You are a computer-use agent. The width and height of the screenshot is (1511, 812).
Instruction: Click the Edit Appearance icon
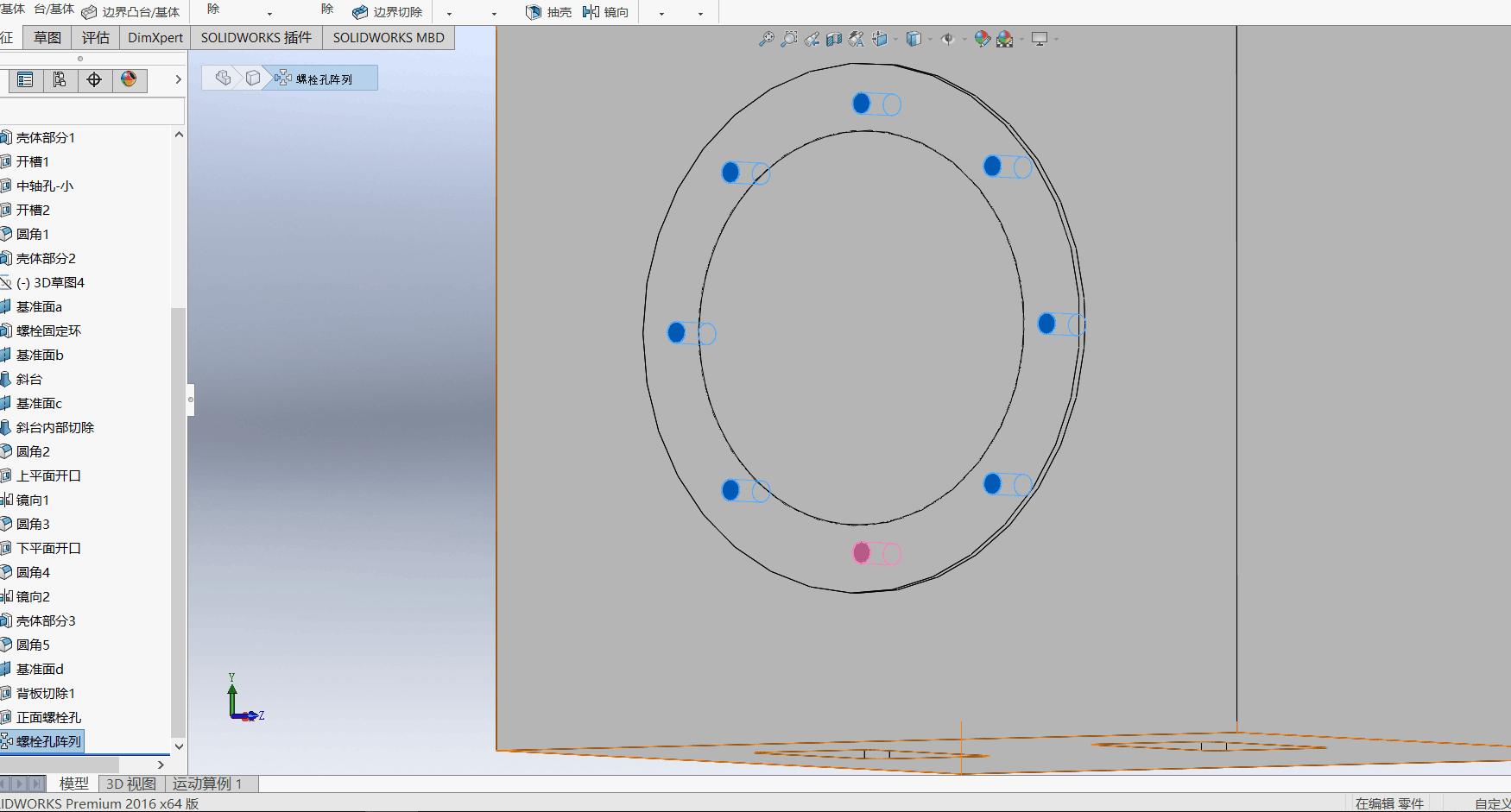click(x=982, y=39)
